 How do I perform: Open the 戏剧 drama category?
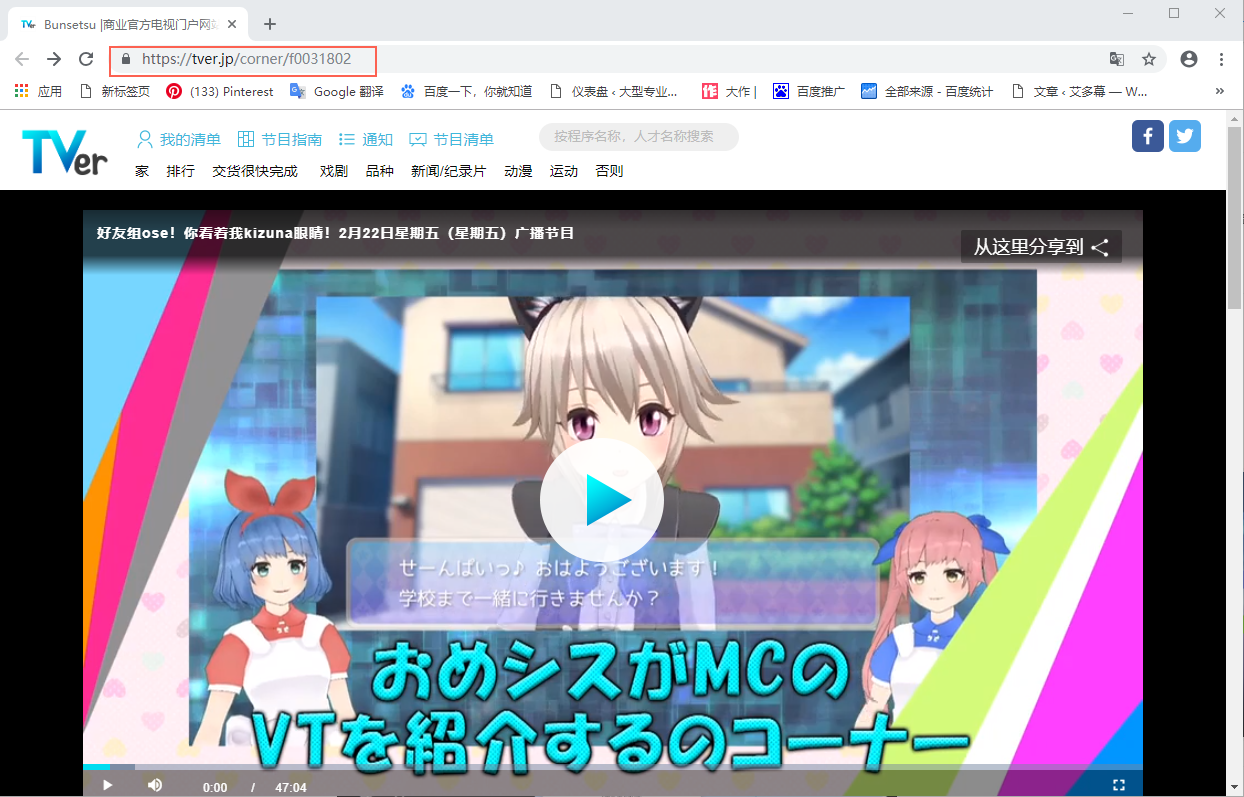334,171
